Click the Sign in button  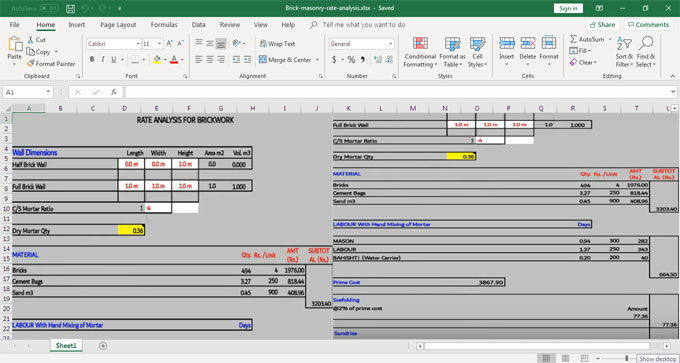(568, 8)
